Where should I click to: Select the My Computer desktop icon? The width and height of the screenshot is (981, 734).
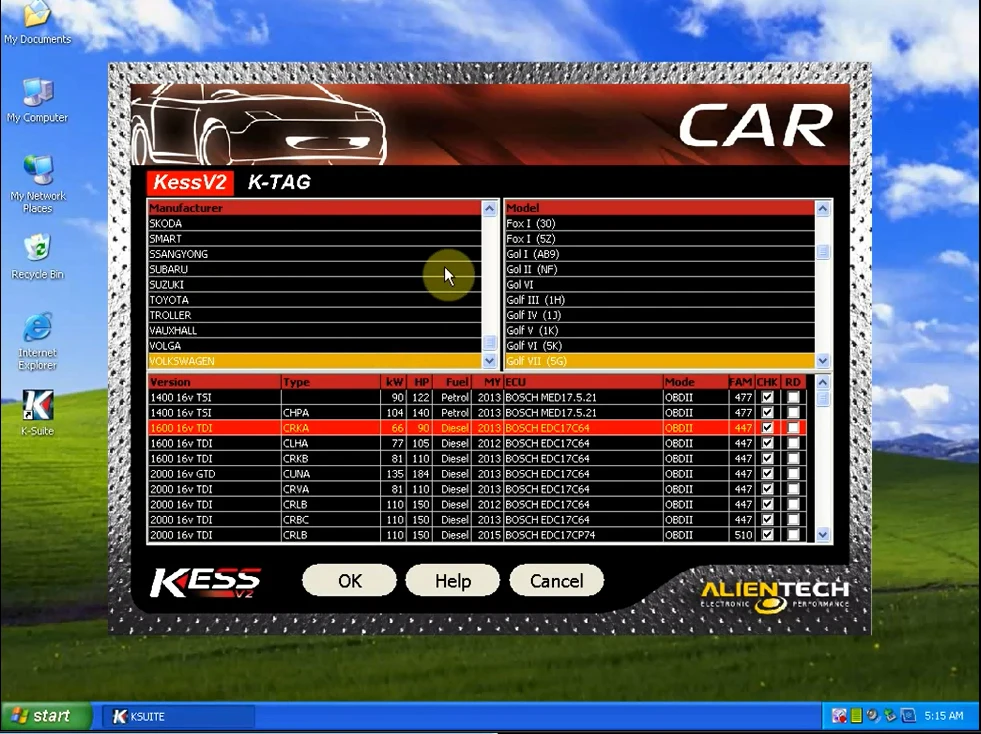click(38, 100)
